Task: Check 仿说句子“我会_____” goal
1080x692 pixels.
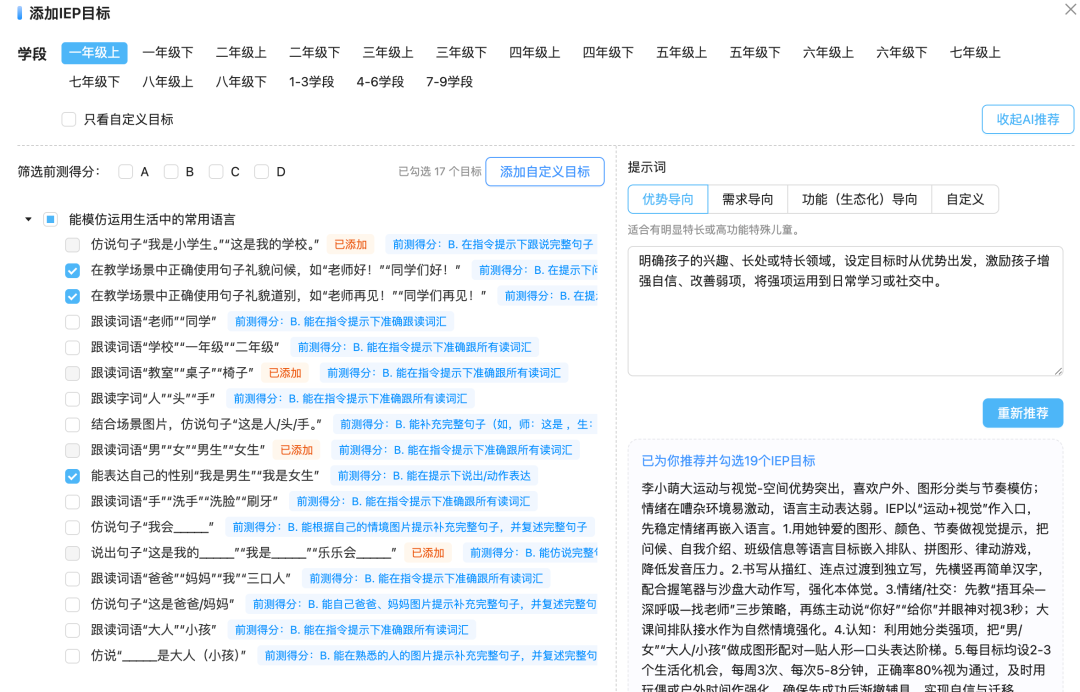Action: (72, 527)
